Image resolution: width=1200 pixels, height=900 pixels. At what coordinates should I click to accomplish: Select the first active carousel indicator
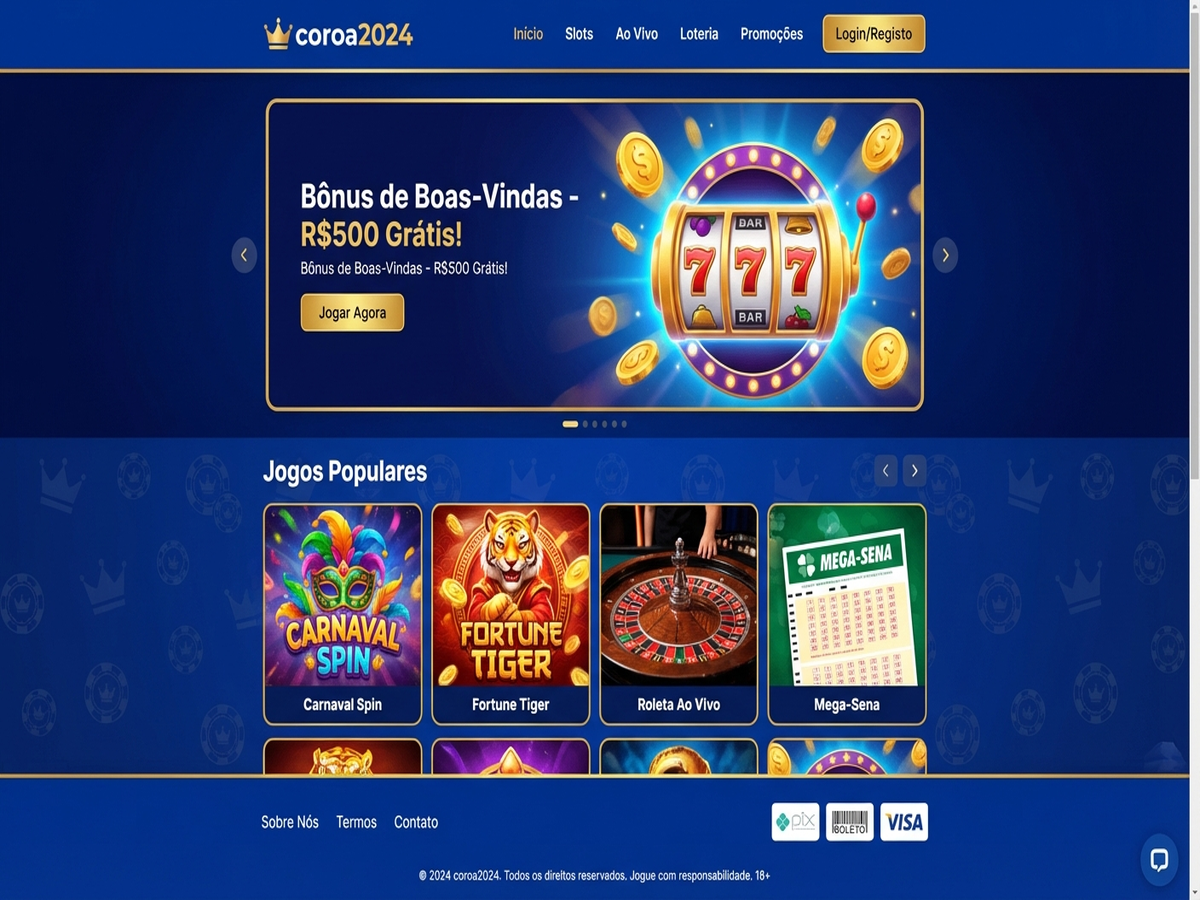[570, 424]
